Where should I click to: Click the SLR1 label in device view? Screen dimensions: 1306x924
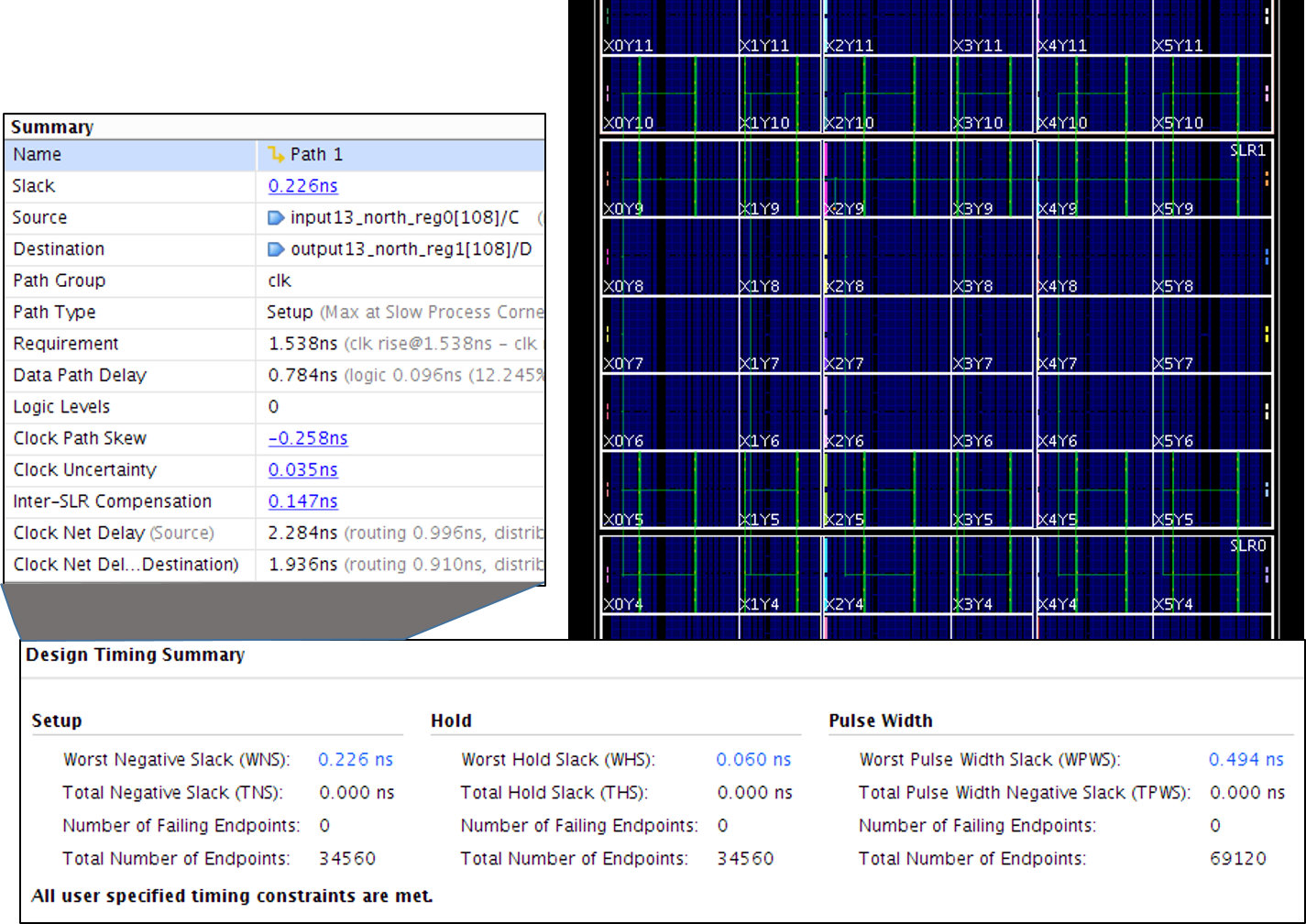[1247, 150]
